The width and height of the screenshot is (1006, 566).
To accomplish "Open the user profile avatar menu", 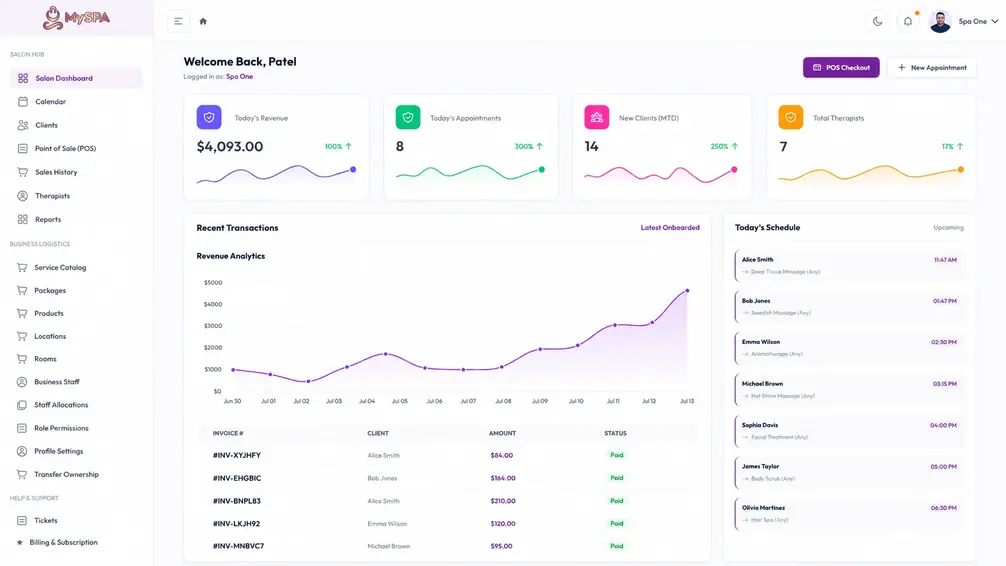I will pos(940,21).
